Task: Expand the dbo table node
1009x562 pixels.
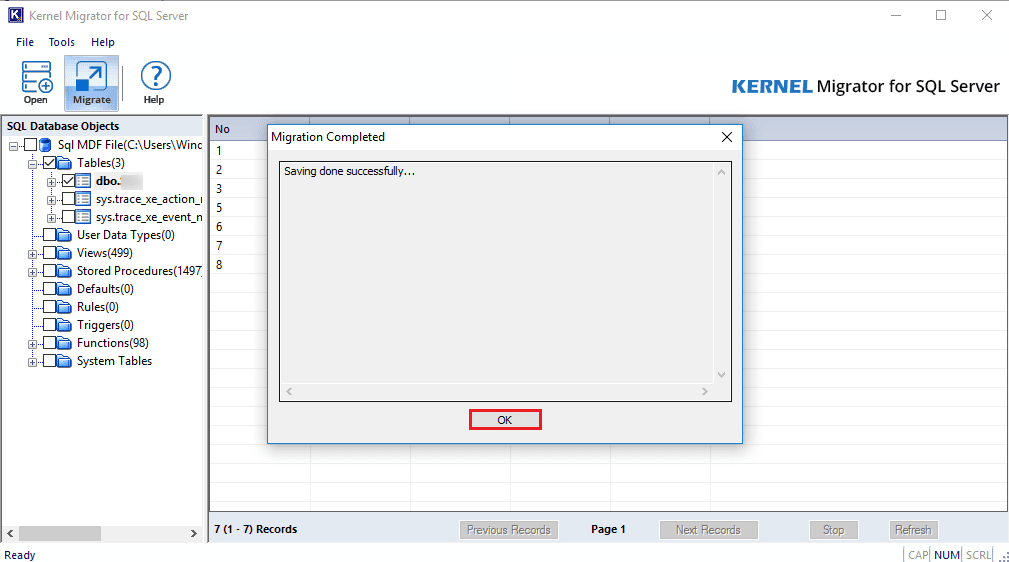Action: (51, 182)
